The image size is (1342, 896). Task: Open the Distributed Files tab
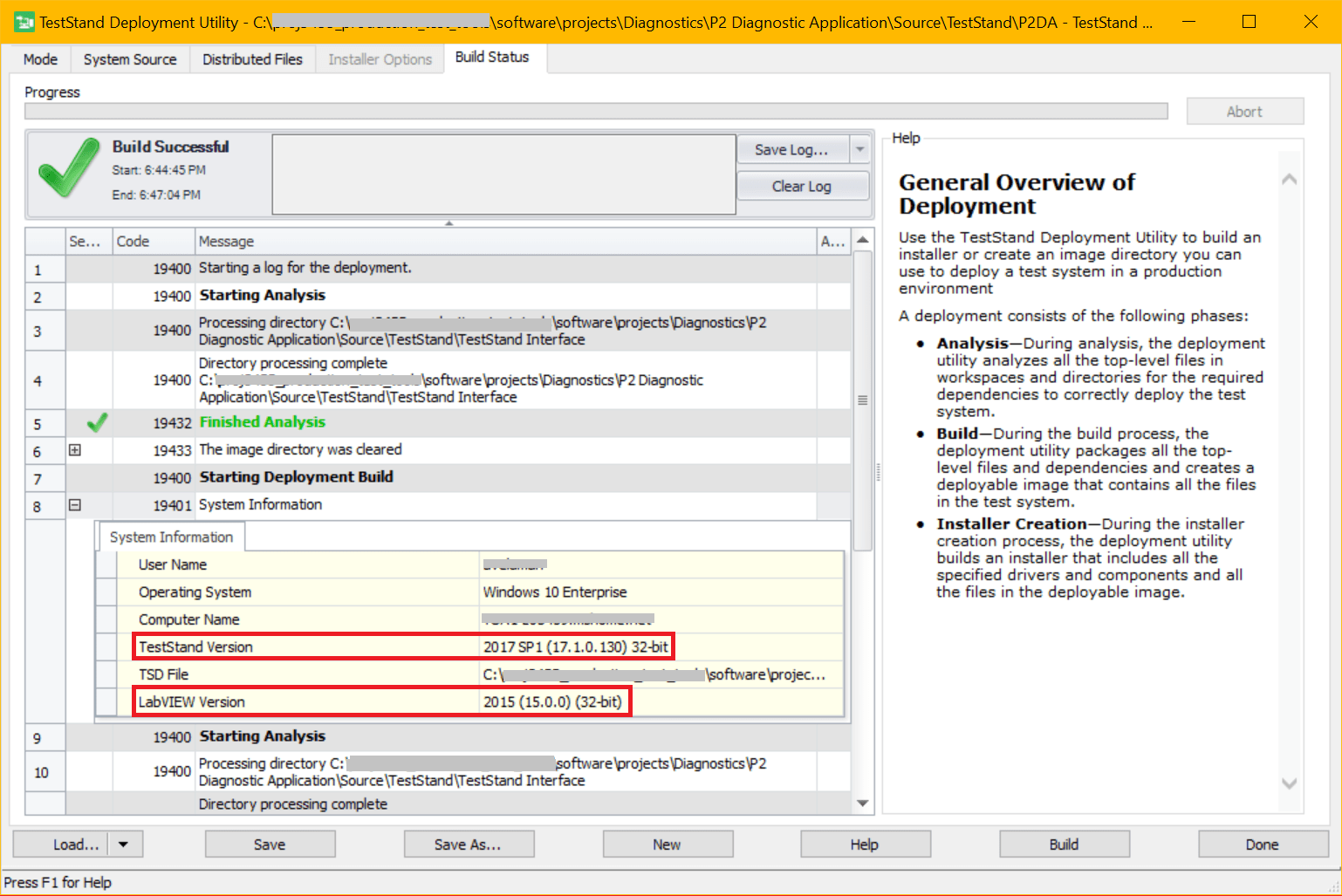click(x=252, y=59)
